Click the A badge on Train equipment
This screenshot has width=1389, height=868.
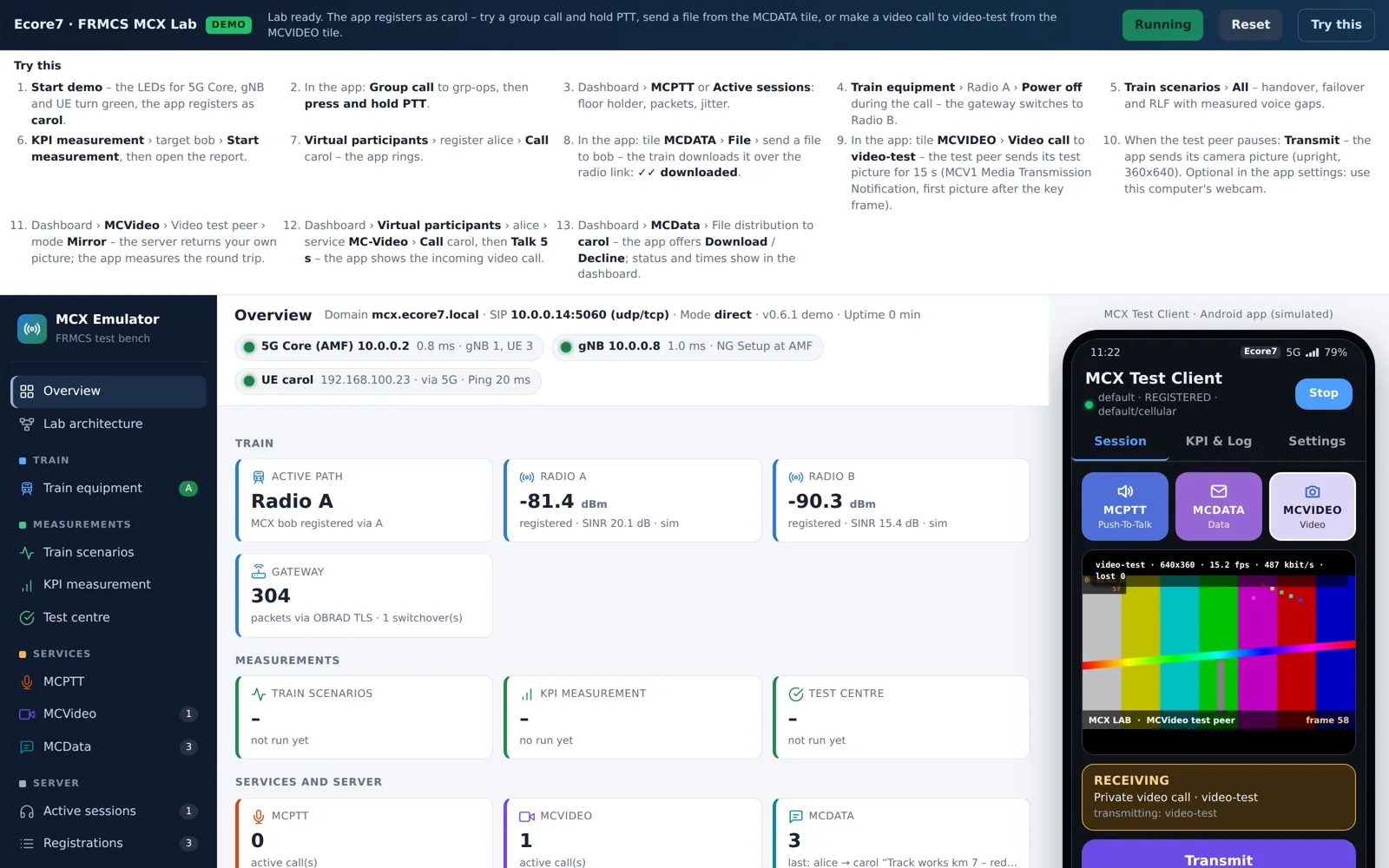[188, 489]
